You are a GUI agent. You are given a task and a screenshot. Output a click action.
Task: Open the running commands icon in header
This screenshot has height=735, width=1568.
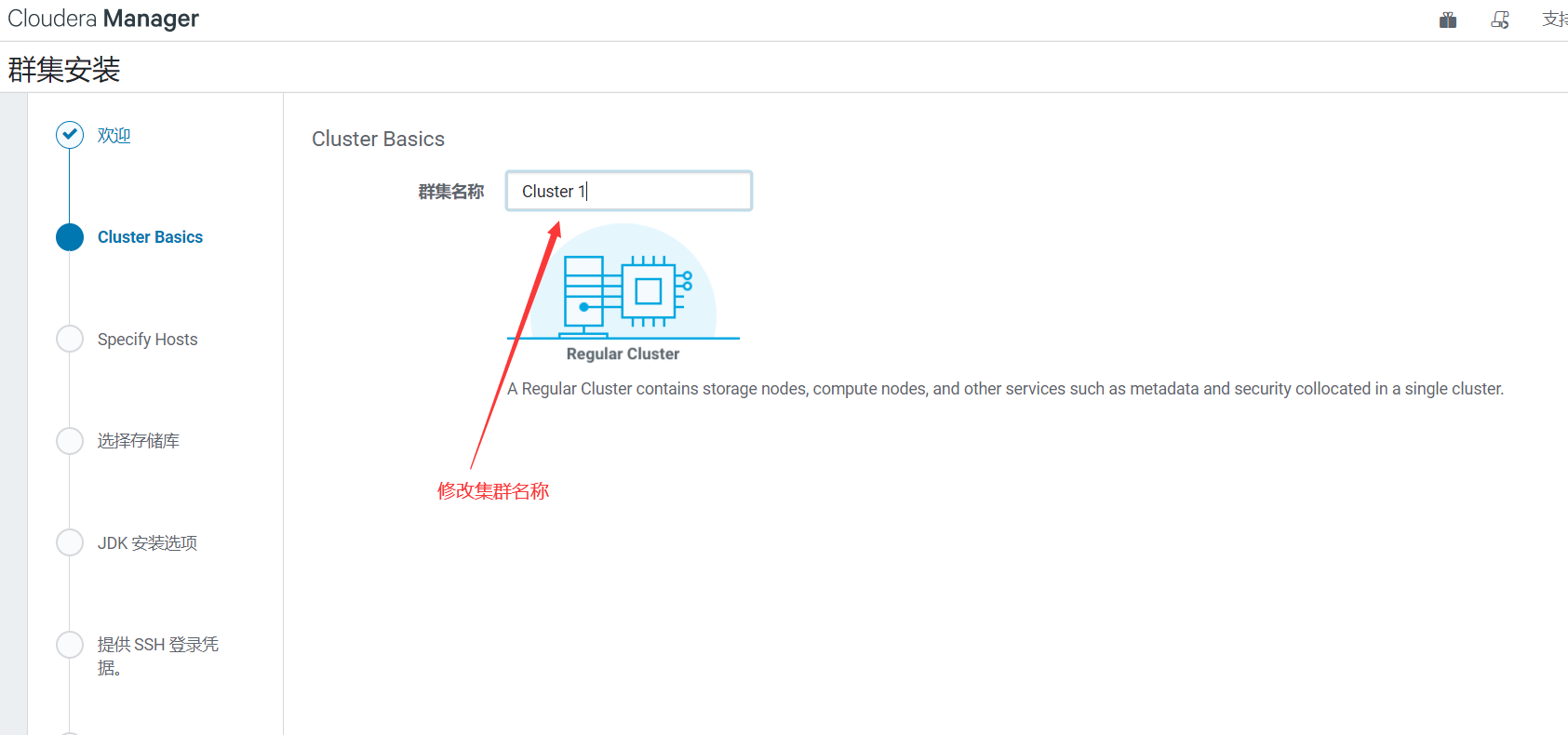click(x=1500, y=20)
